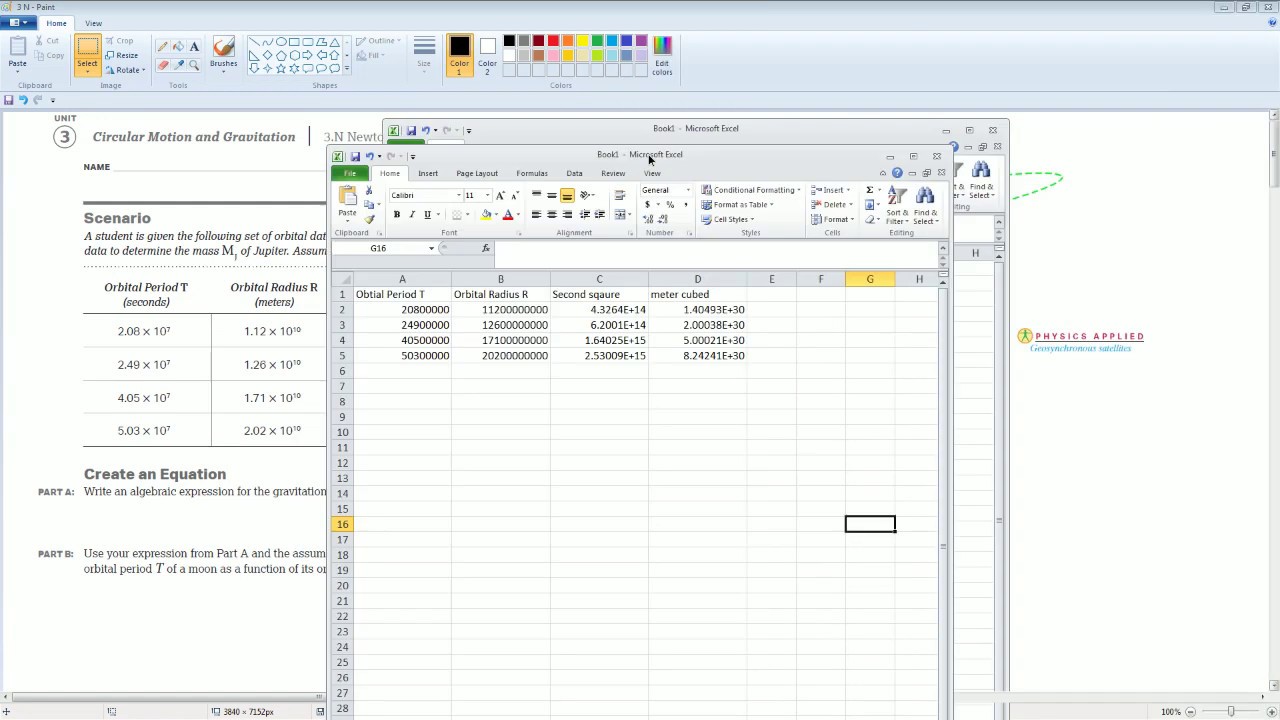Select the Magnifier tool in Paint
This screenshot has height=720, width=1280.
(194, 65)
